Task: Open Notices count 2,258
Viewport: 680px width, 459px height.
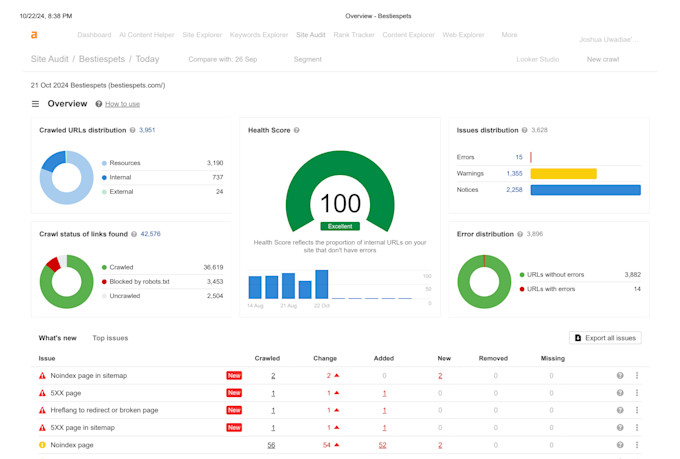Action: click(x=514, y=190)
